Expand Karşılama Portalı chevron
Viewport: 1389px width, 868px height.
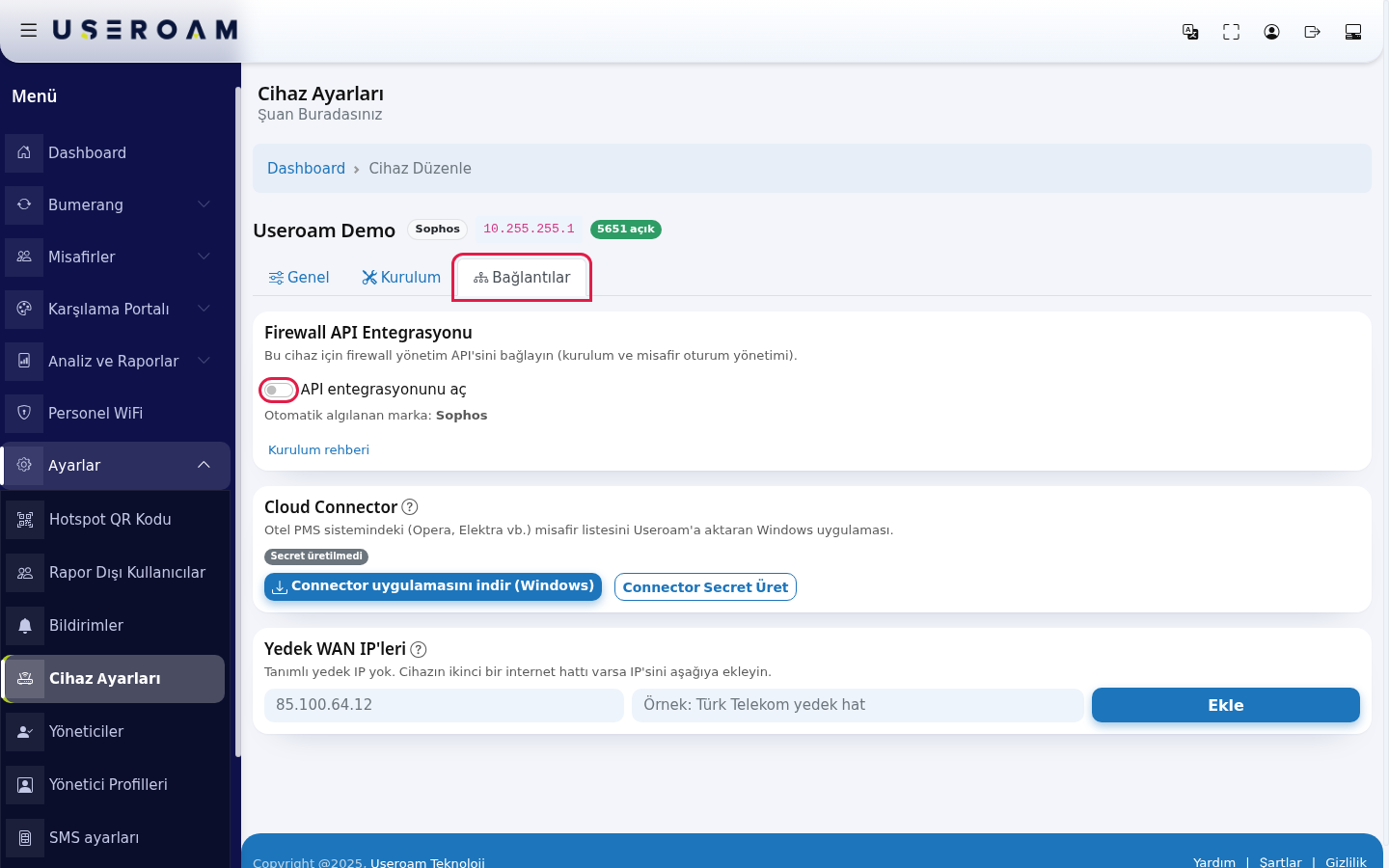click(x=204, y=309)
